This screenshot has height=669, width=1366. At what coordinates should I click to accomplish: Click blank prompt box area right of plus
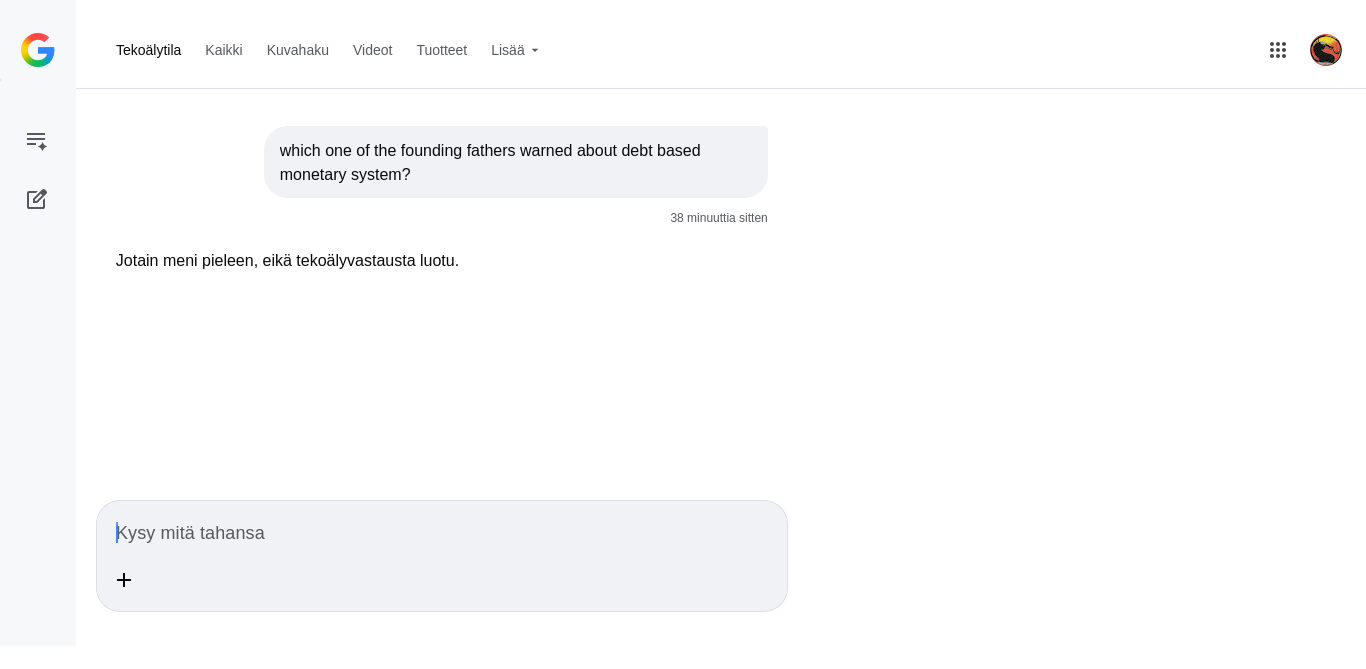450,580
